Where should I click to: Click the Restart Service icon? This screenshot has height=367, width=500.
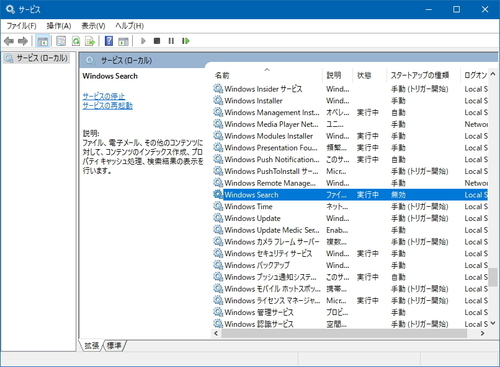186,41
